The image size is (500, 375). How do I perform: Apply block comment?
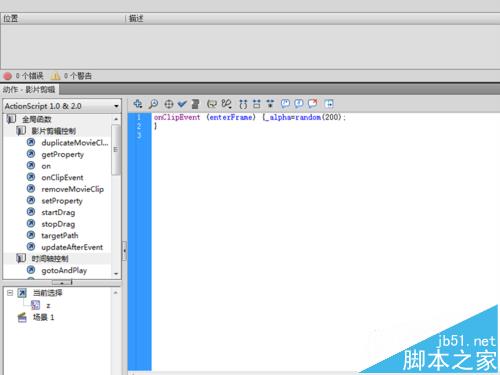coord(285,104)
